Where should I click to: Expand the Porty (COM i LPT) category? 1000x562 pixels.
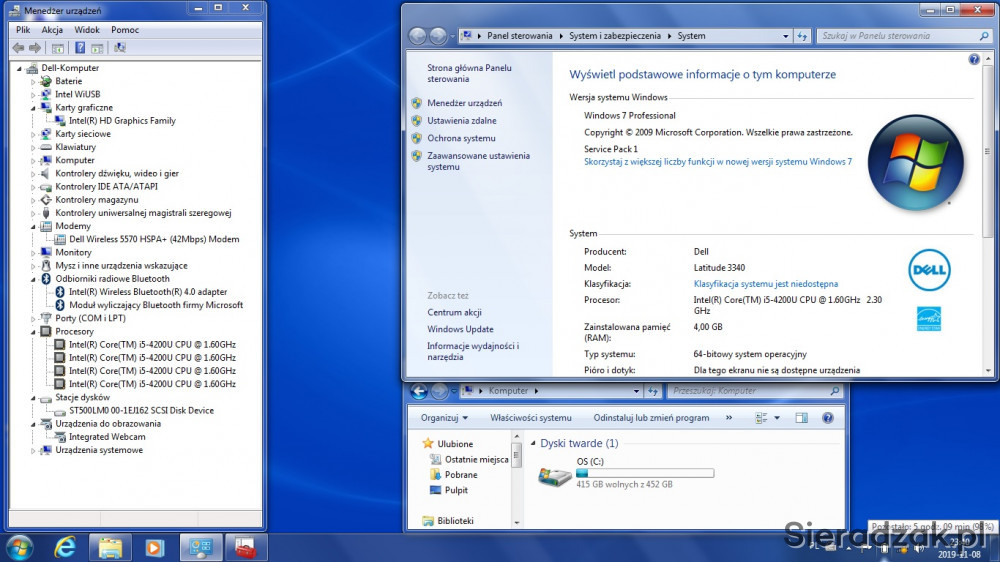tap(33, 318)
